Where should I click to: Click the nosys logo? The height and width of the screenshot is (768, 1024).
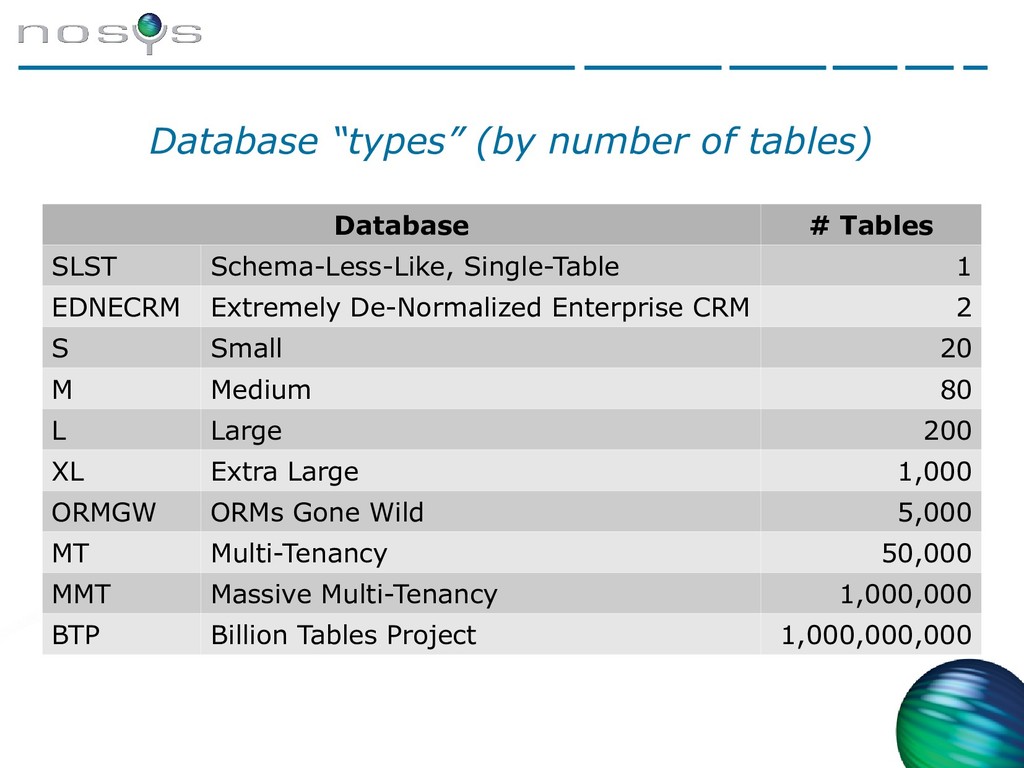tap(110, 33)
